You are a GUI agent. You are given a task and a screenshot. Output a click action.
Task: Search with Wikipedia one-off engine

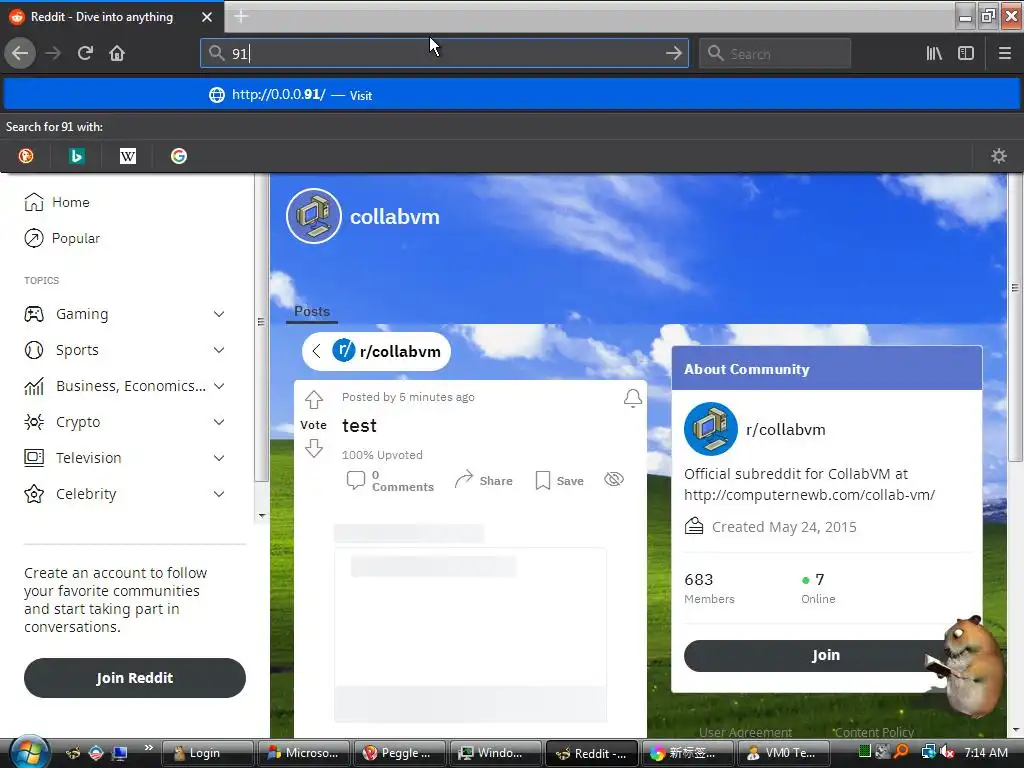tap(128, 155)
